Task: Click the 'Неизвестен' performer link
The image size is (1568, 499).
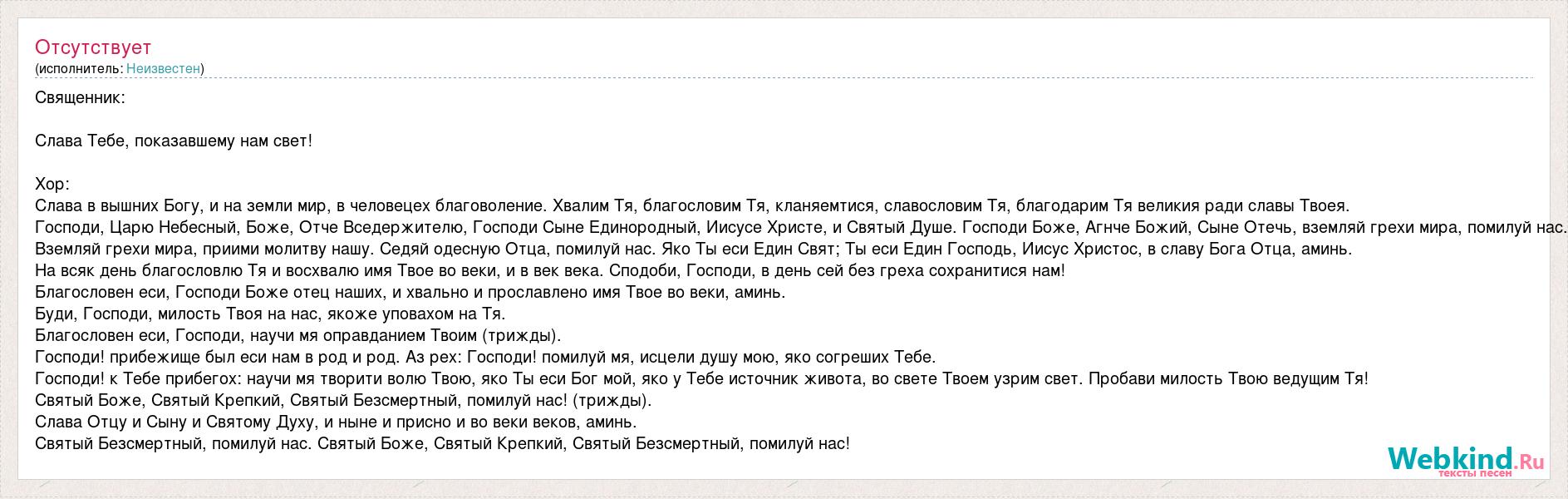Action: (x=163, y=68)
